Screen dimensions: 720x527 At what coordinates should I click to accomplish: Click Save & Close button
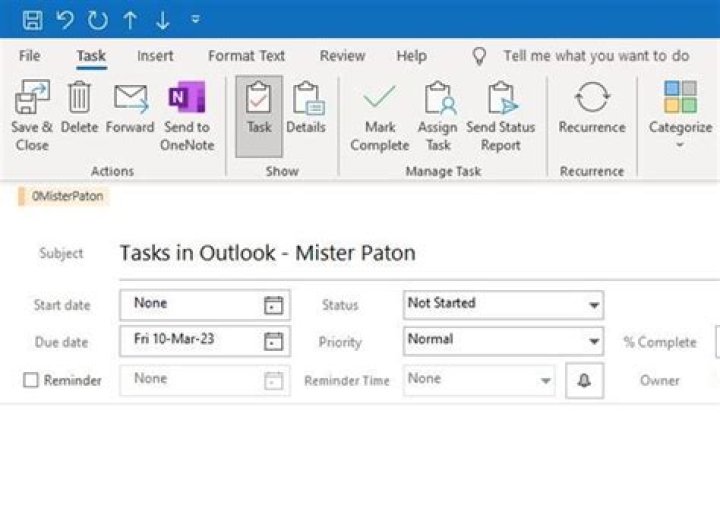32,116
